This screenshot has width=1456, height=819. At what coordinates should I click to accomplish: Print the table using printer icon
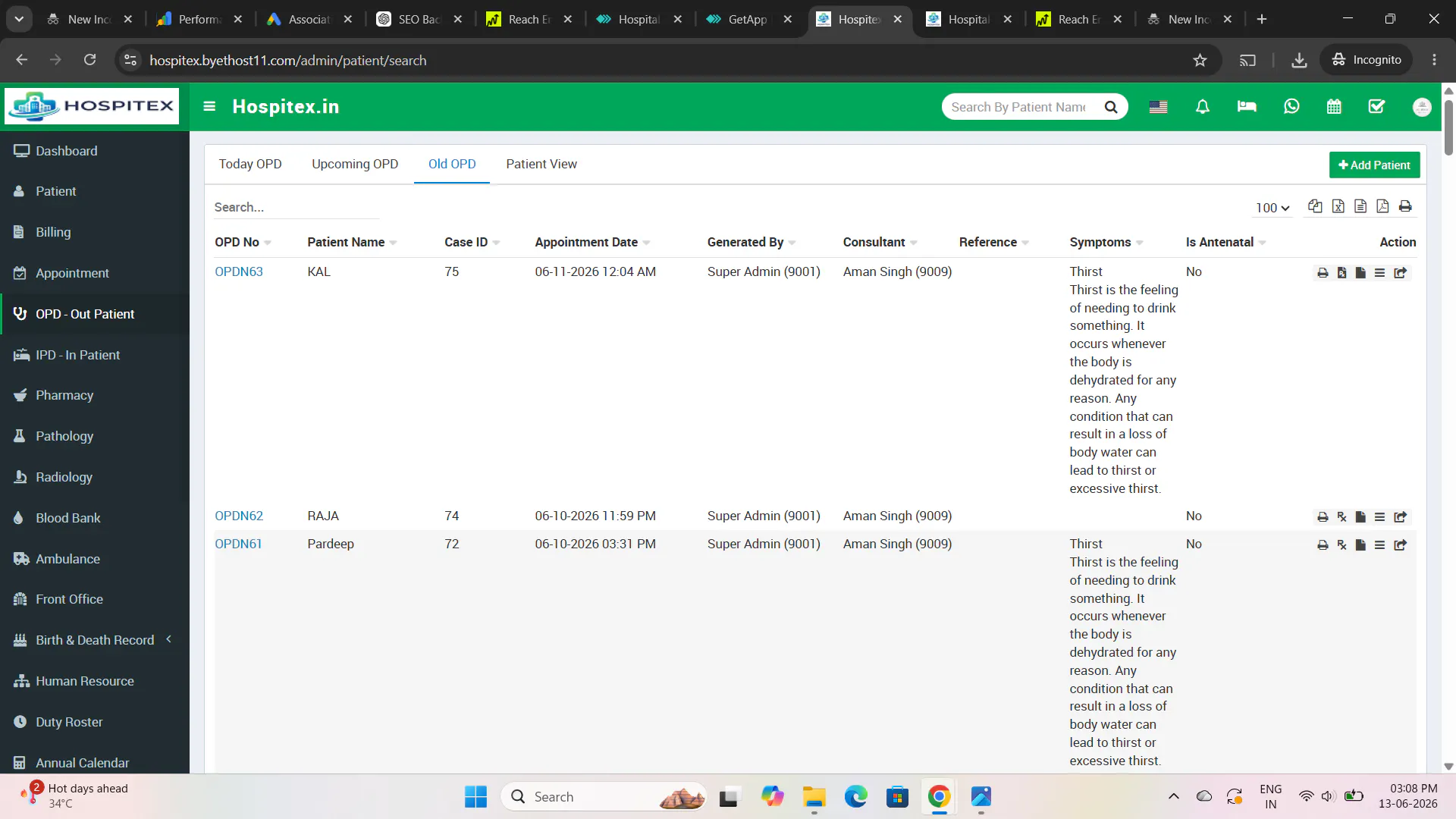(1405, 206)
